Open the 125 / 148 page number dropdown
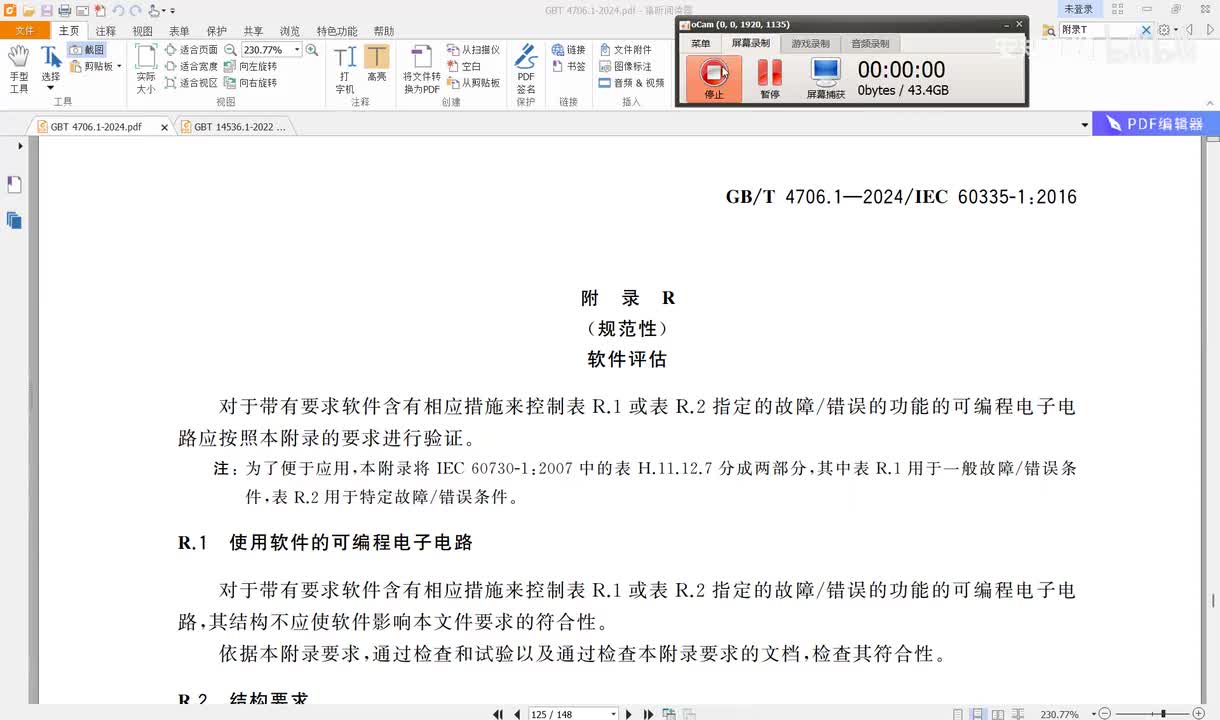Viewport: 1220px width, 720px height. pos(613,714)
